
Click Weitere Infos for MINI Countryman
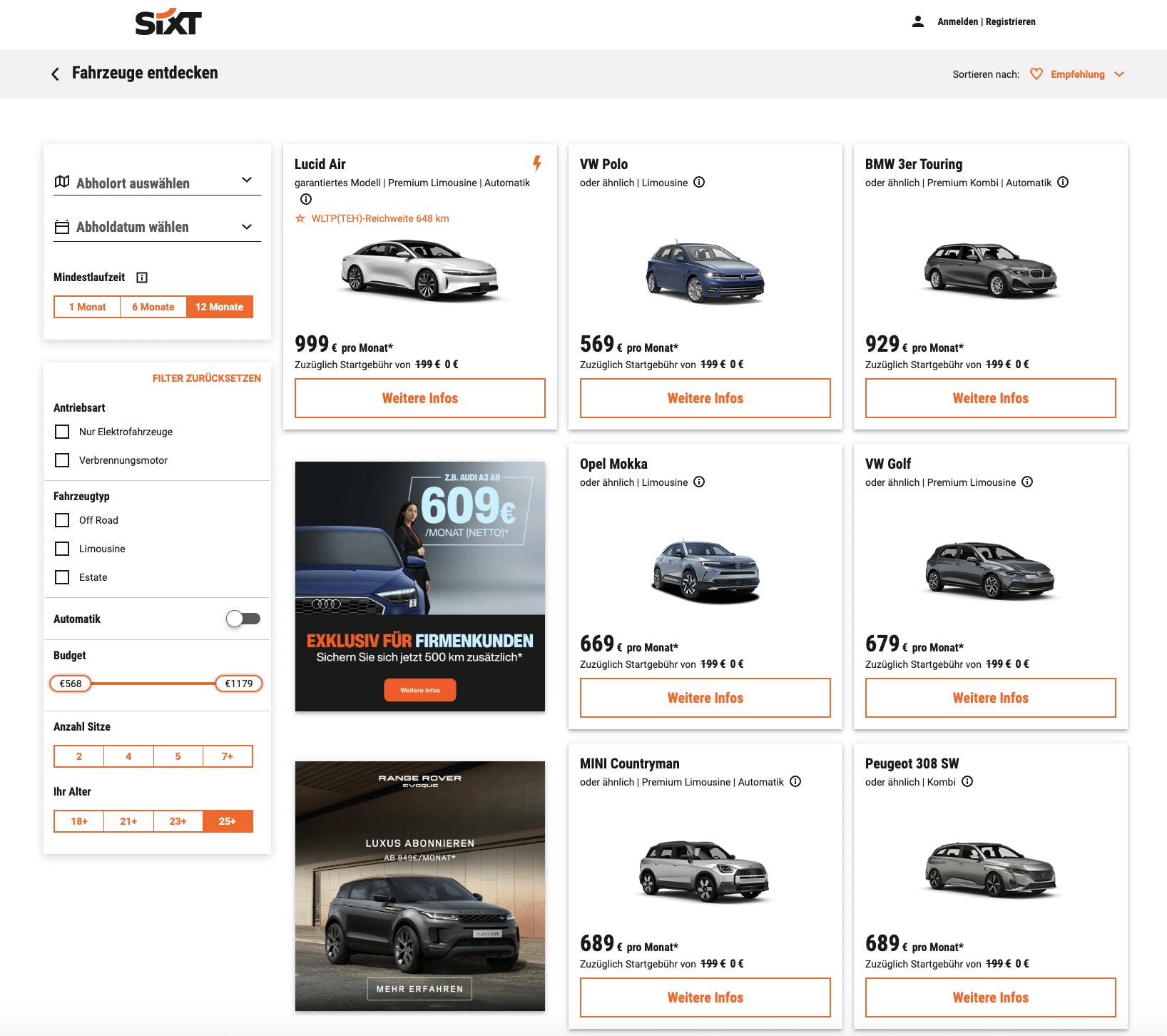click(x=705, y=997)
